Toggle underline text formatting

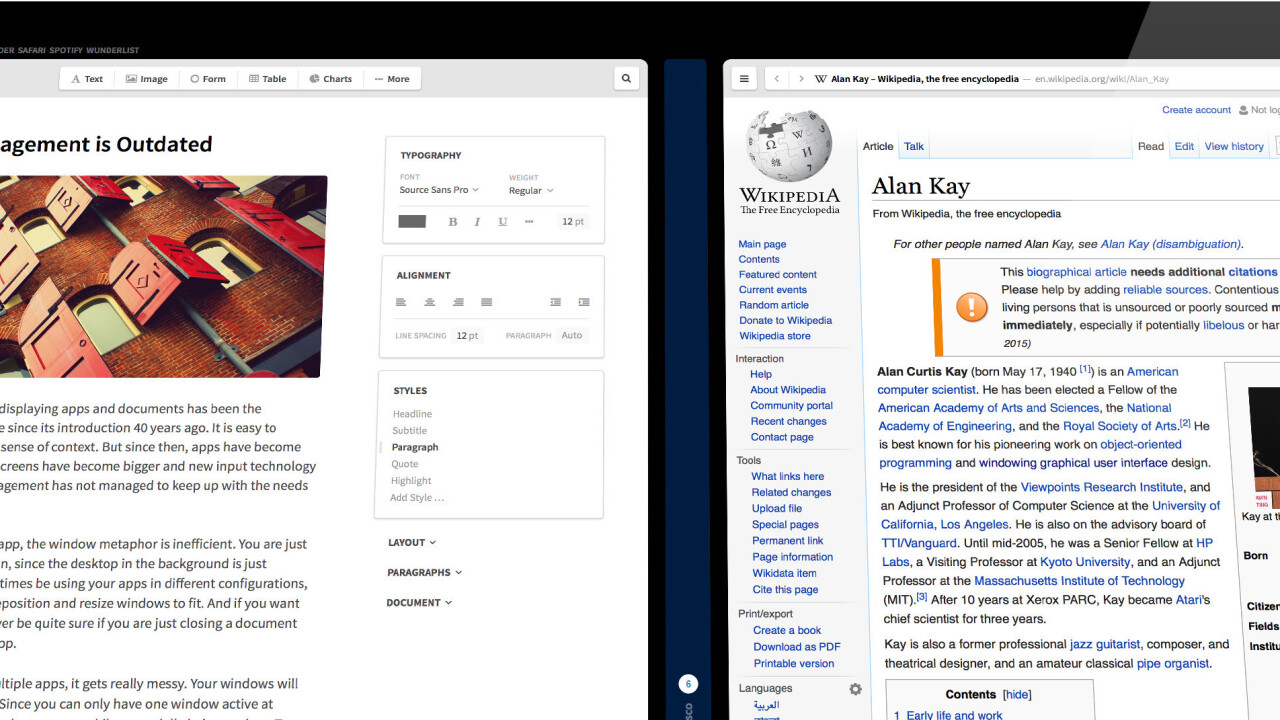(x=502, y=222)
